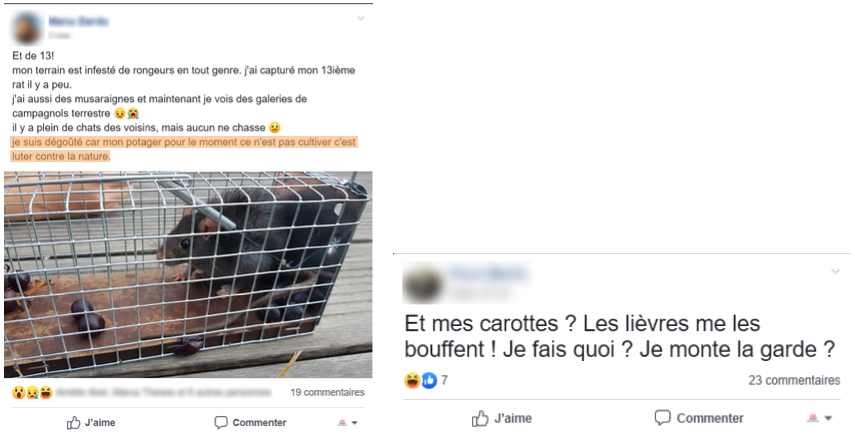Click Commenter speech bubble icon under carrots post

663,418
